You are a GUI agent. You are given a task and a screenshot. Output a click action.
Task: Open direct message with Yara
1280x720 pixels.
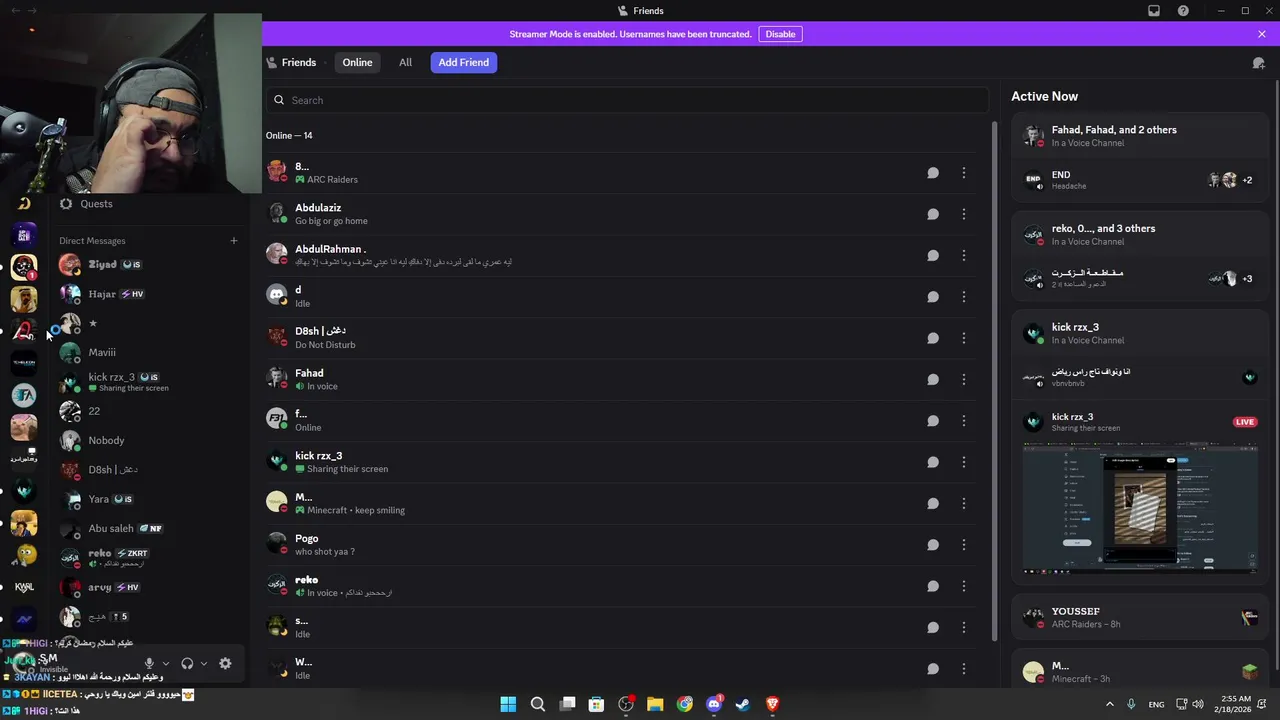pos(150,499)
